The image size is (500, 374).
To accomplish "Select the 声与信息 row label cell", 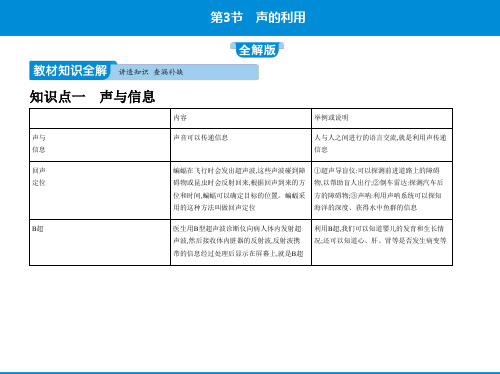I will click(x=100, y=145).
